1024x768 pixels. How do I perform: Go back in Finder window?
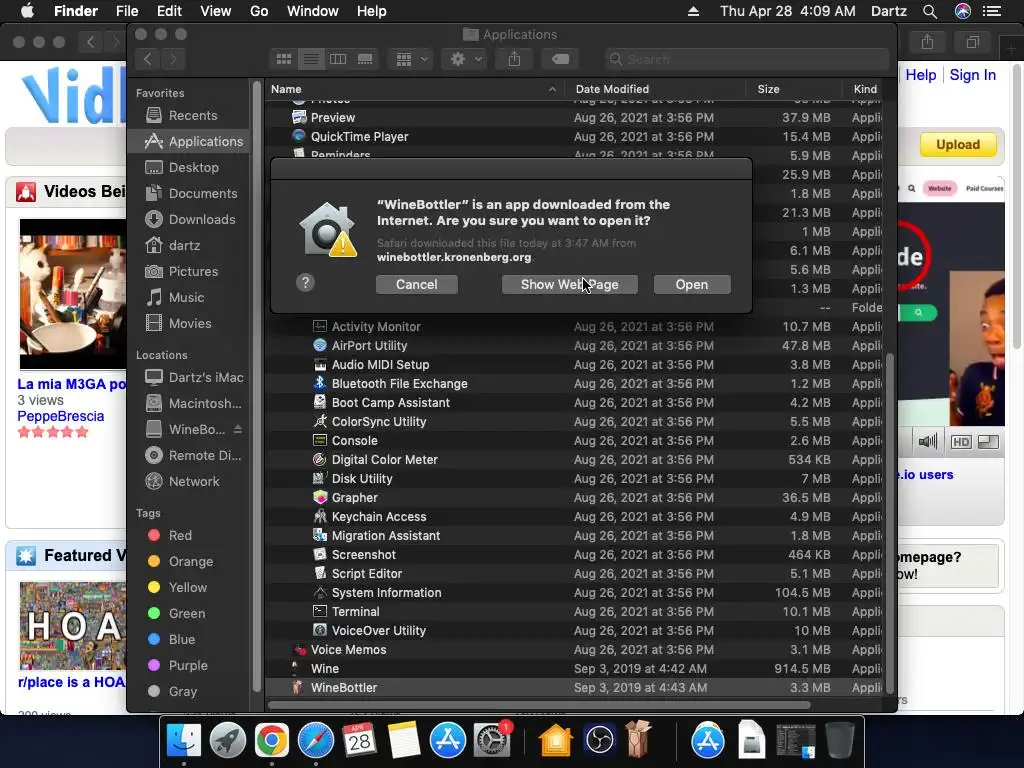[148, 59]
